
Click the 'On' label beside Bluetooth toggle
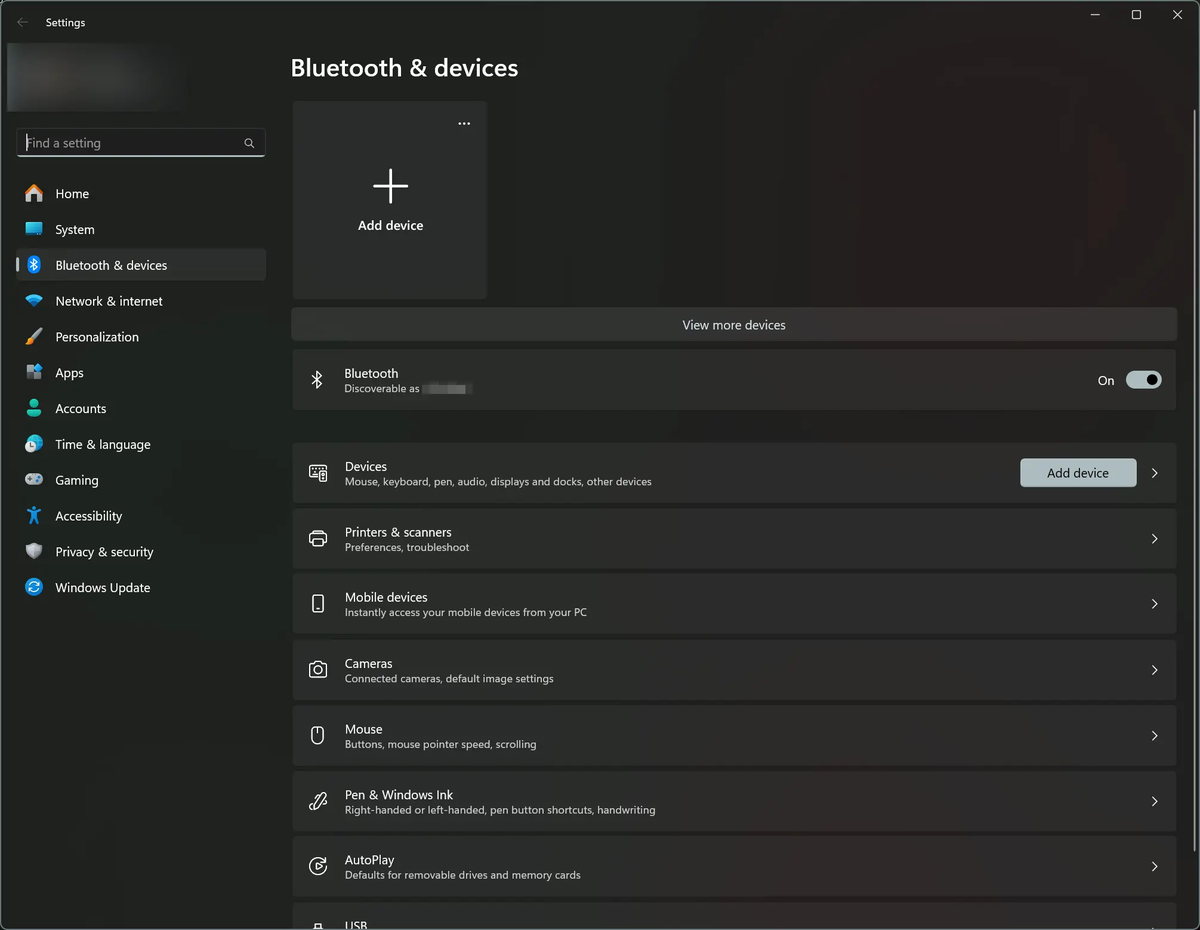click(x=1106, y=381)
